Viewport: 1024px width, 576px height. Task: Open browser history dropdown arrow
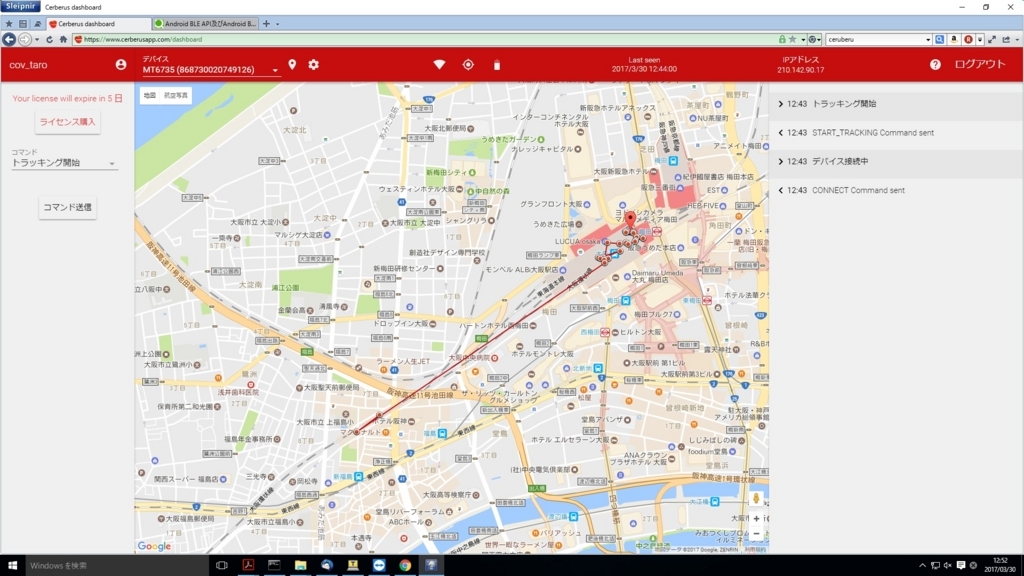click(x=37, y=39)
